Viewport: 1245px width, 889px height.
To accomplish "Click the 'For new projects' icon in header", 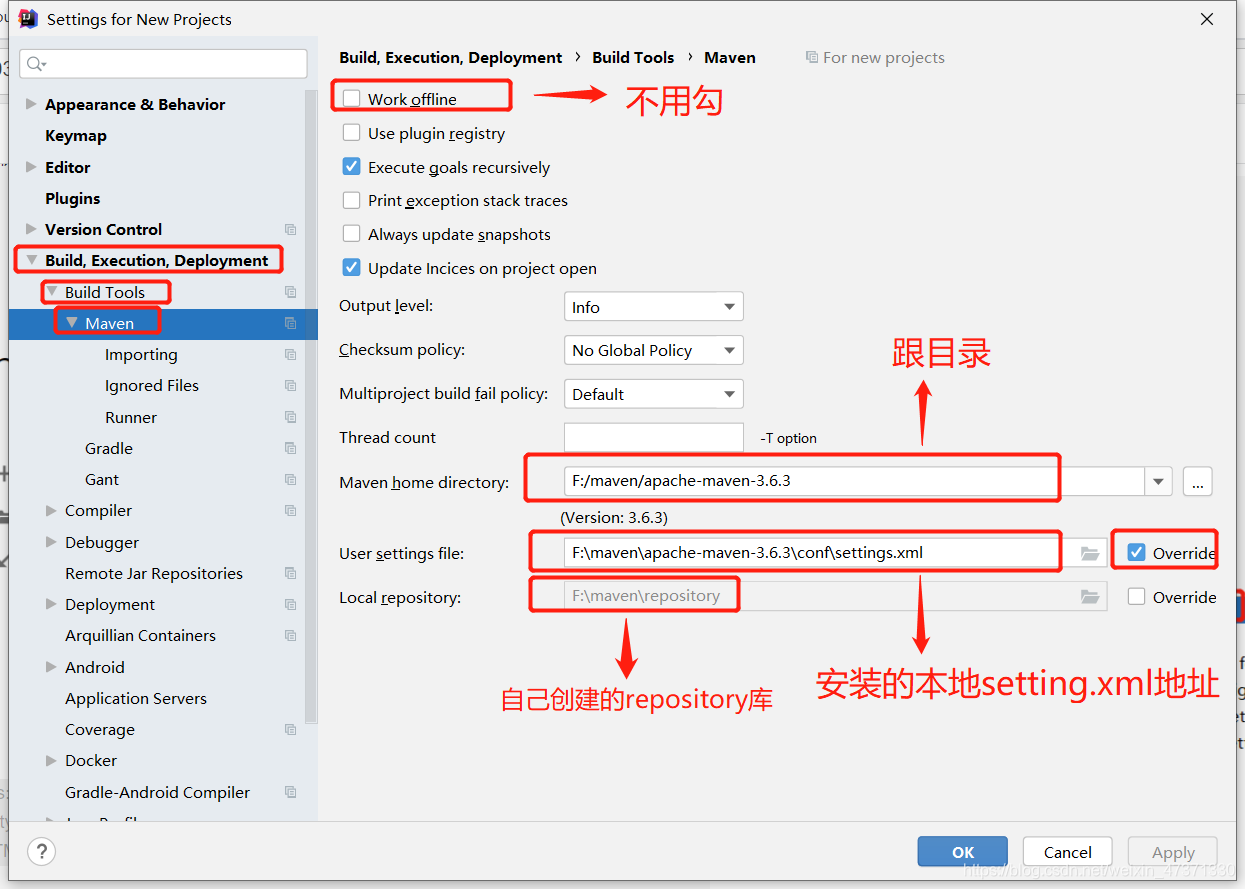I will pos(812,58).
